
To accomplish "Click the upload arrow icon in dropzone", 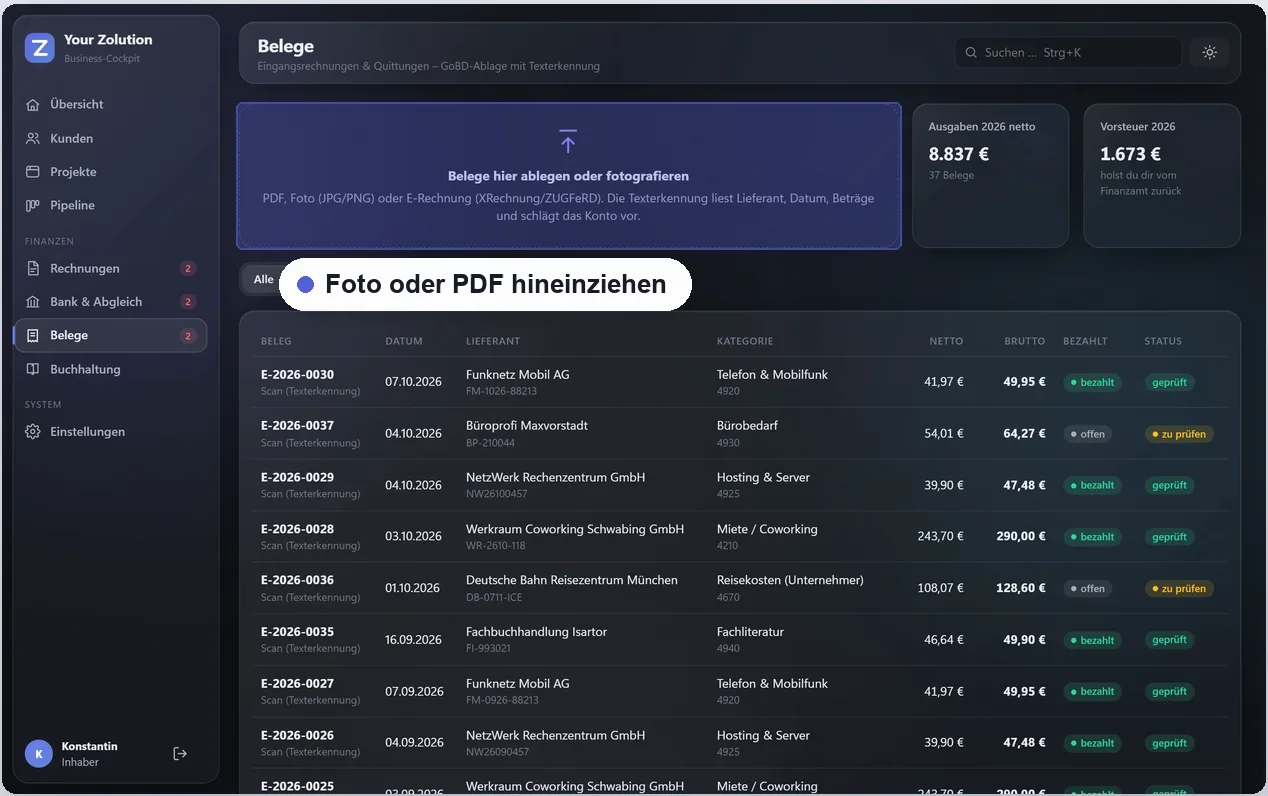I will coord(568,142).
